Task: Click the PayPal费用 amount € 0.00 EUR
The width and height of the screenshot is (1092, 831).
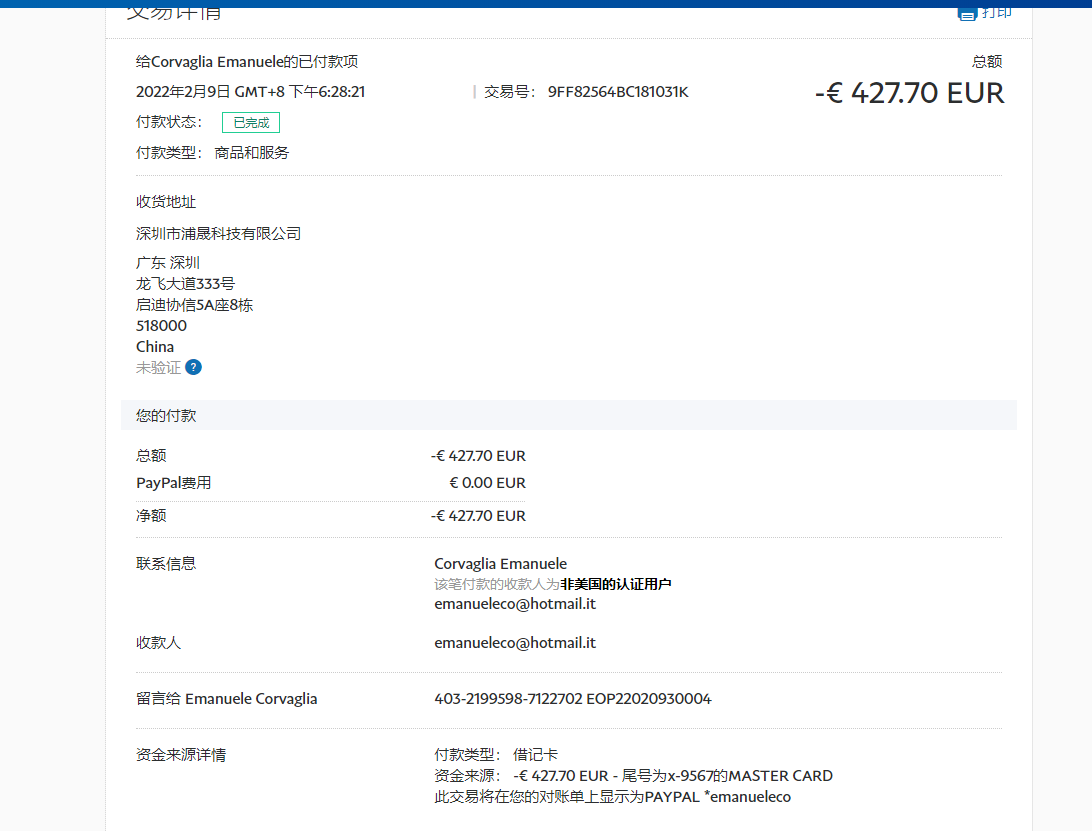Action: tap(487, 483)
